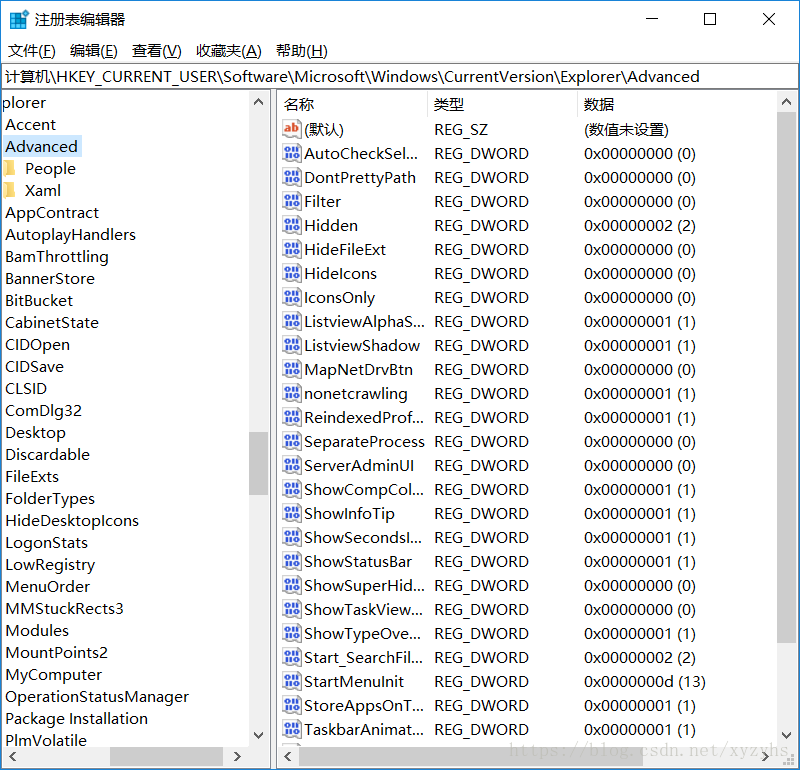Select the AutoCheckSel DWORD icon

pyautogui.click(x=291, y=153)
